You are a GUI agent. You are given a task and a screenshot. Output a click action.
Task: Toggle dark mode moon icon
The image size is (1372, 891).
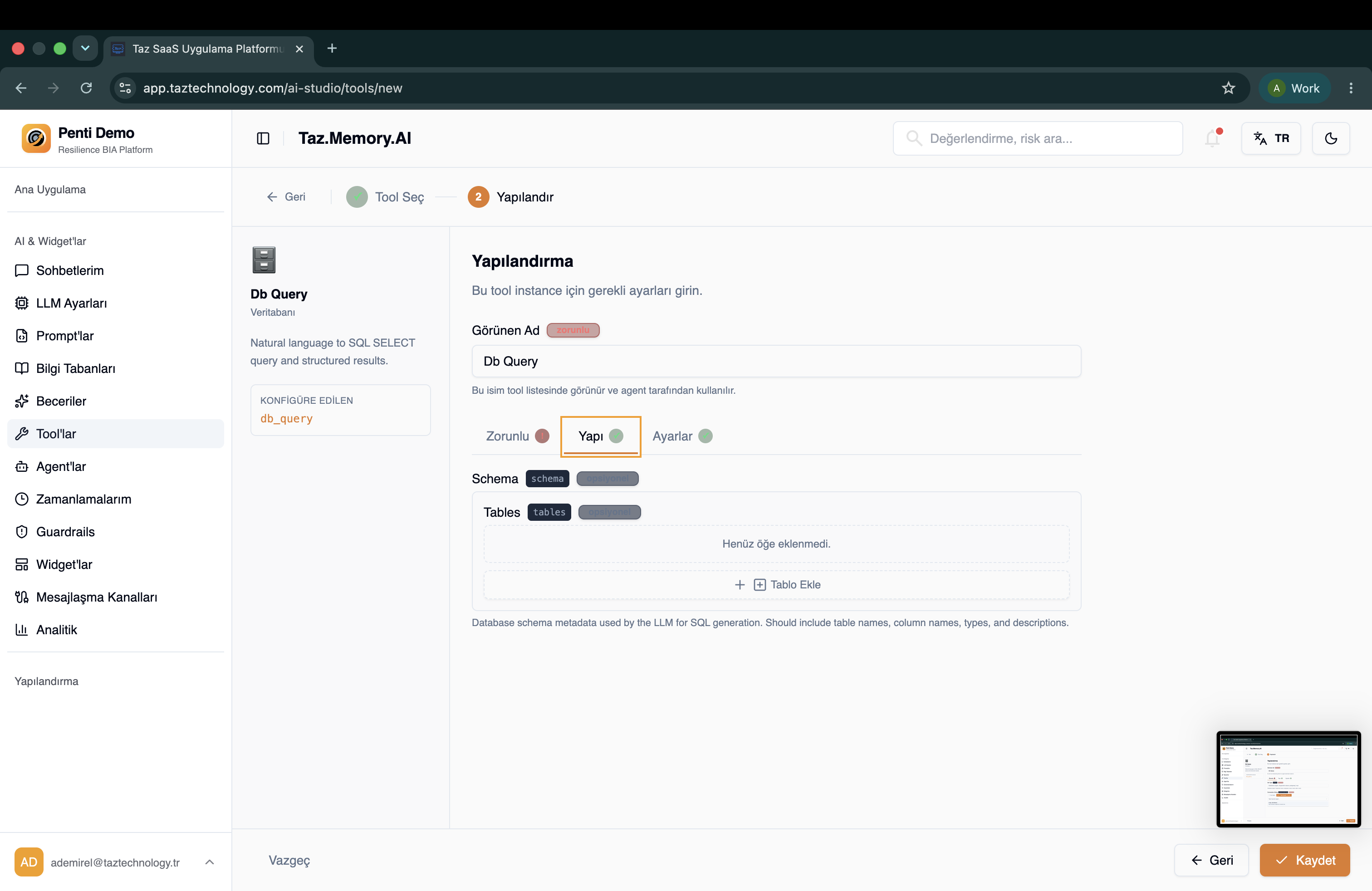click(x=1331, y=138)
